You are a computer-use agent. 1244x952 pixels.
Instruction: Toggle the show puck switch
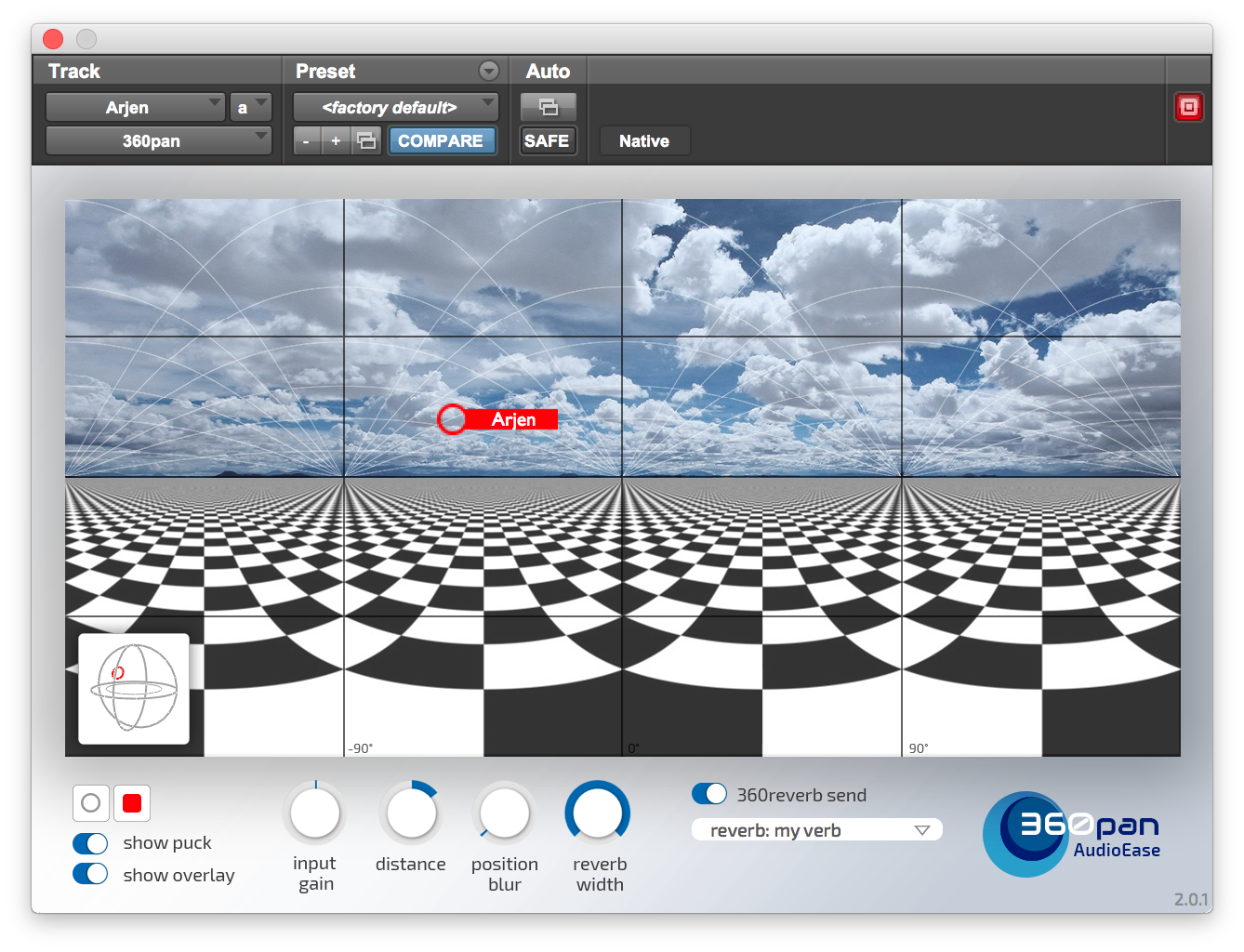click(x=91, y=843)
